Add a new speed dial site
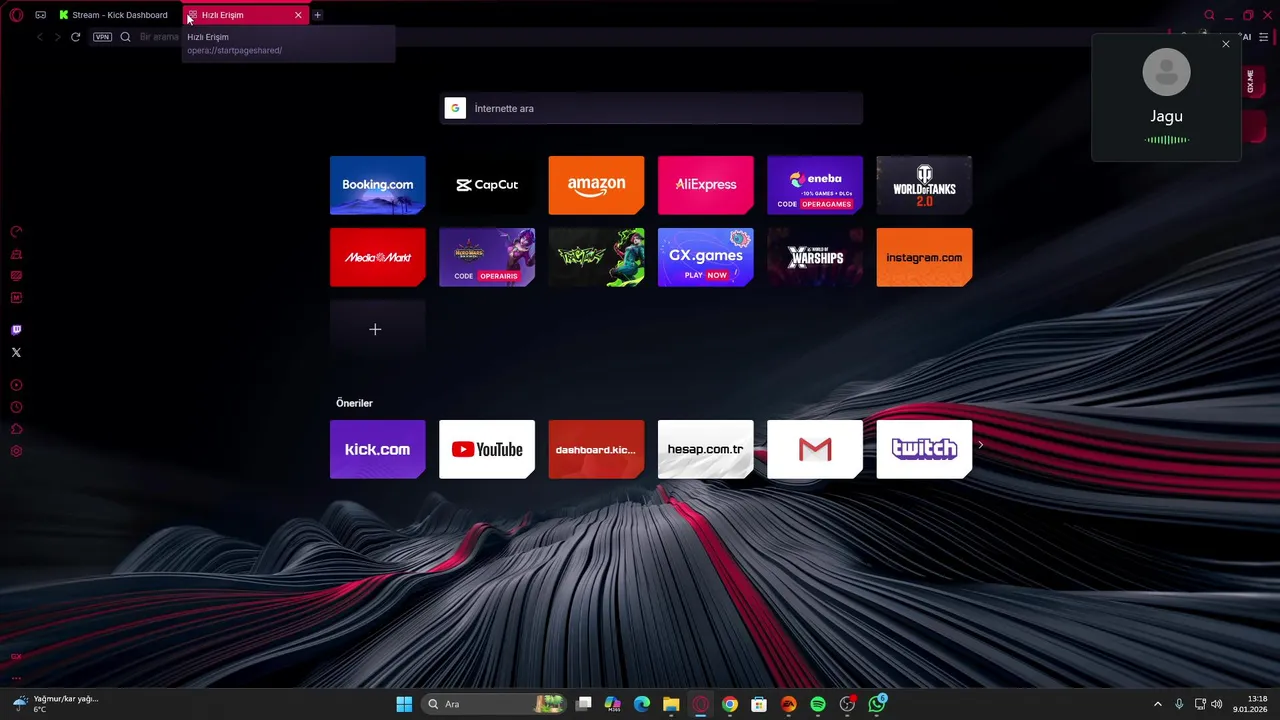Viewport: 1280px width, 720px height. [376, 329]
